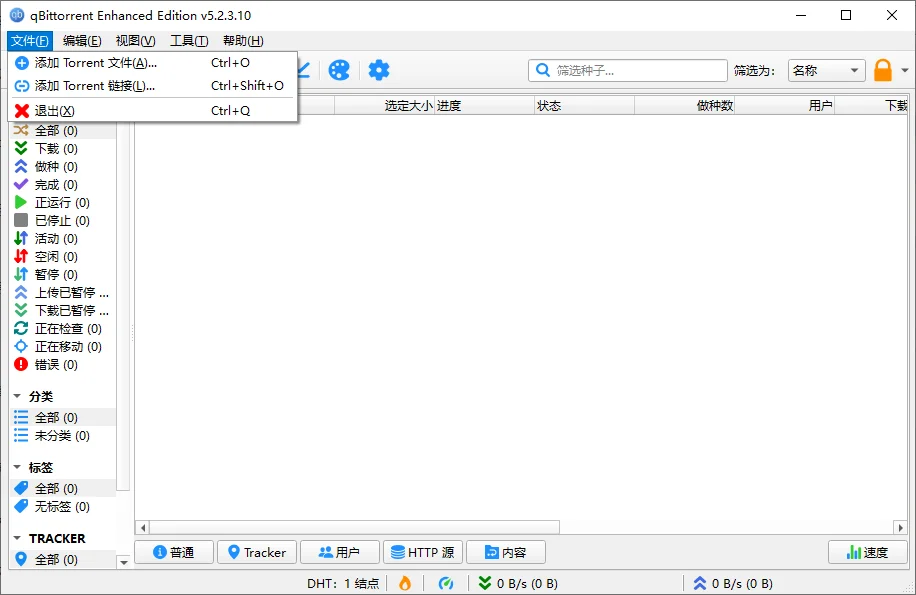Select 全部 (0) under TRACKER
The width and height of the screenshot is (916, 595).
point(63,559)
